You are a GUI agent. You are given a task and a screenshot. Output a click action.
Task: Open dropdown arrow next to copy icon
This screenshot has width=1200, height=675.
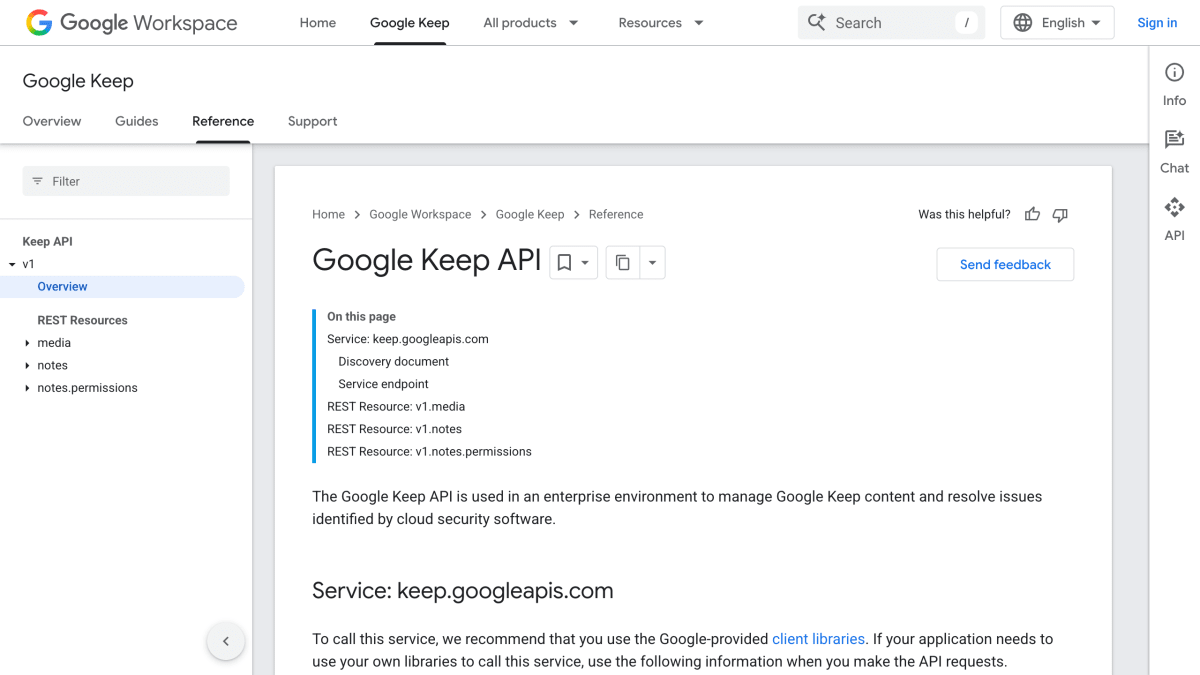(x=652, y=262)
